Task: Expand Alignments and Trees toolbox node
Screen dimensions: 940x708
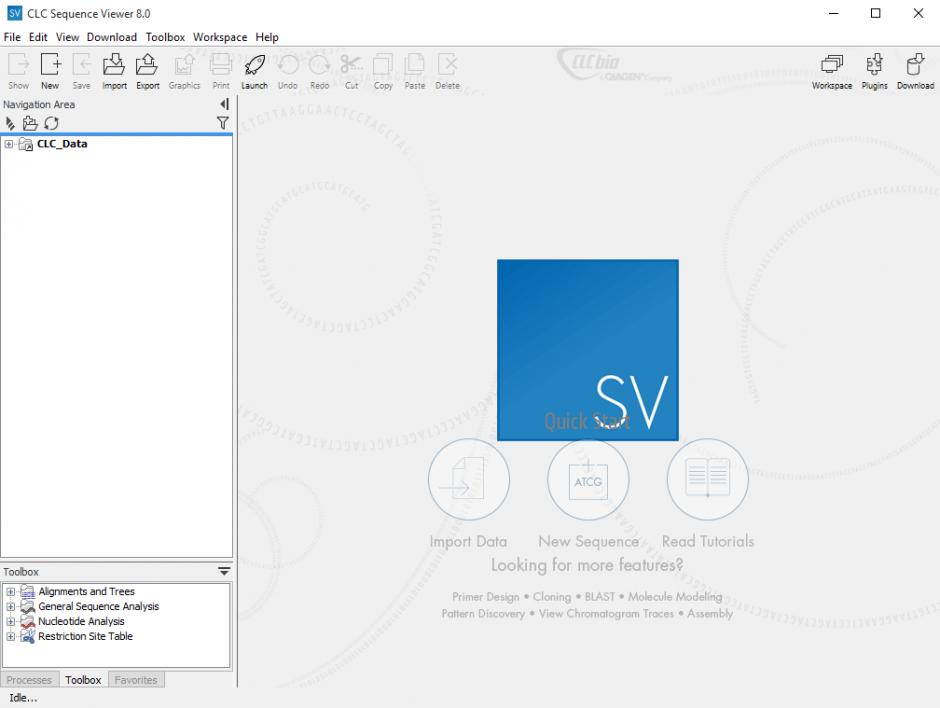Action: point(10,592)
